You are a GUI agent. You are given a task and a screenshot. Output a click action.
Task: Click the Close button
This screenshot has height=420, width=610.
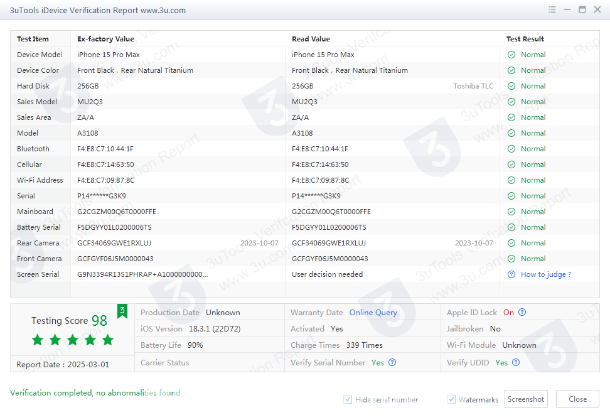[x=578, y=399]
